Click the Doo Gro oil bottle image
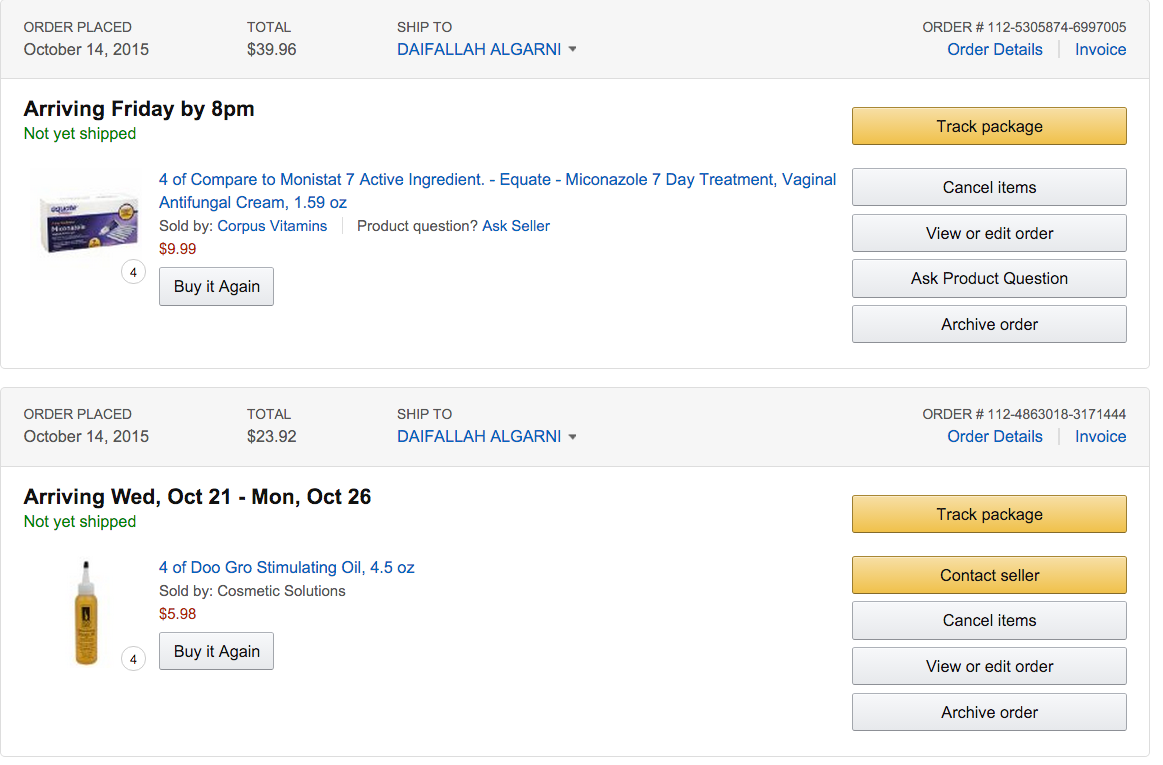The image size is (1163, 765). [x=87, y=612]
